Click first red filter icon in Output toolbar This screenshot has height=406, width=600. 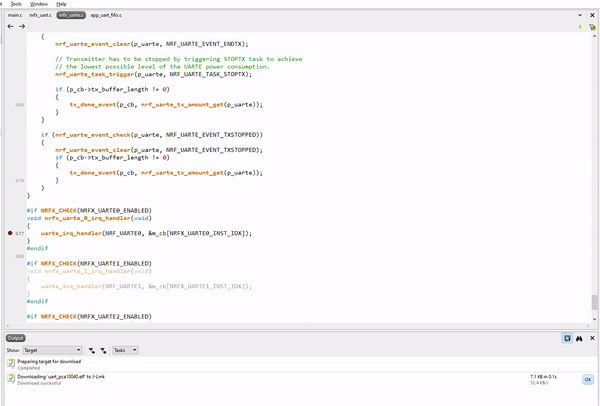tap(92, 350)
